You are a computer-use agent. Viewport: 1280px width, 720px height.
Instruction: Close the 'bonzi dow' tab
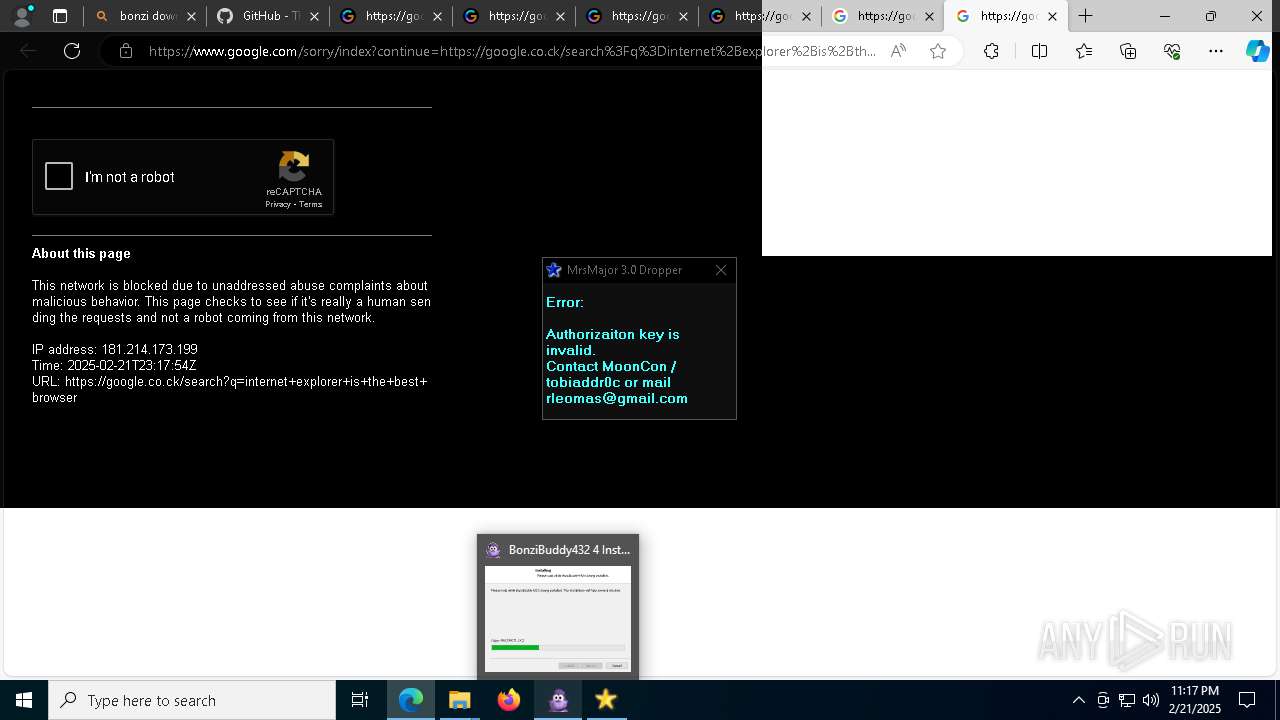[191, 16]
